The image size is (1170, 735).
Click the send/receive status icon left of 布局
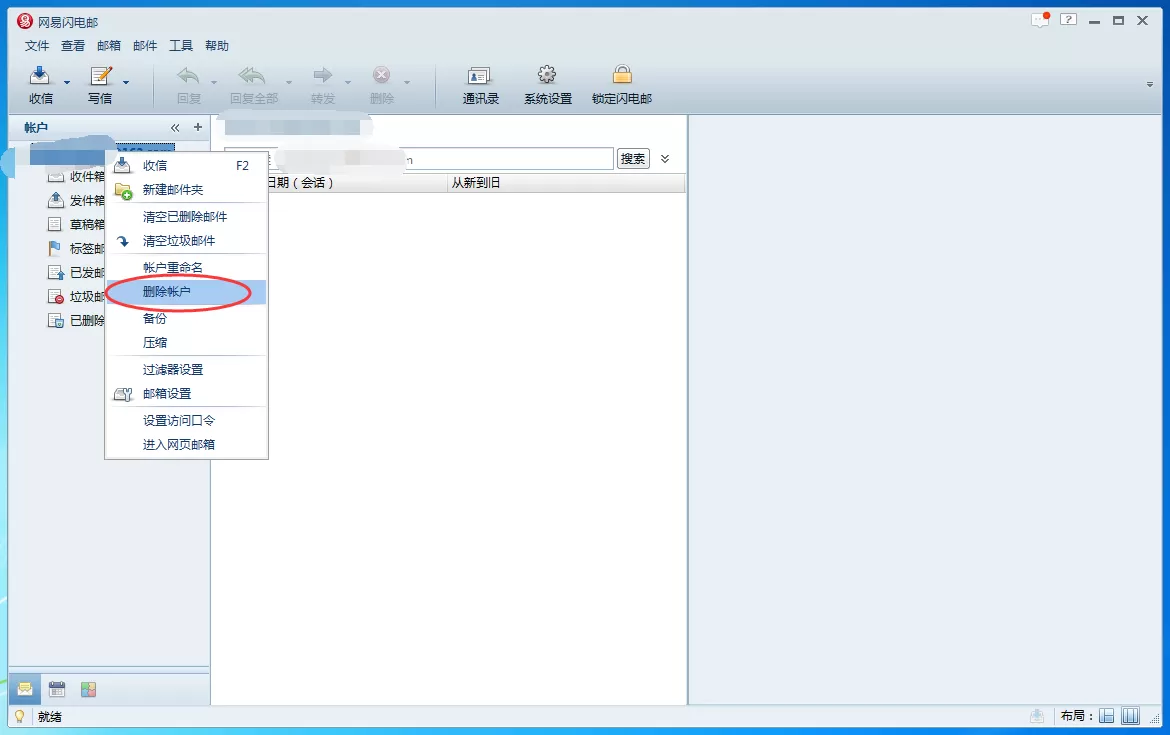point(1037,716)
